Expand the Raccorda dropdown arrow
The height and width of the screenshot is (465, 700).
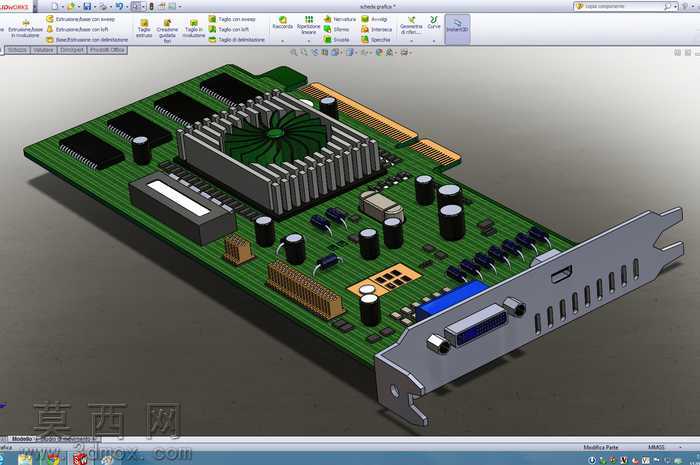pyautogui.click(x=283, y=41)
